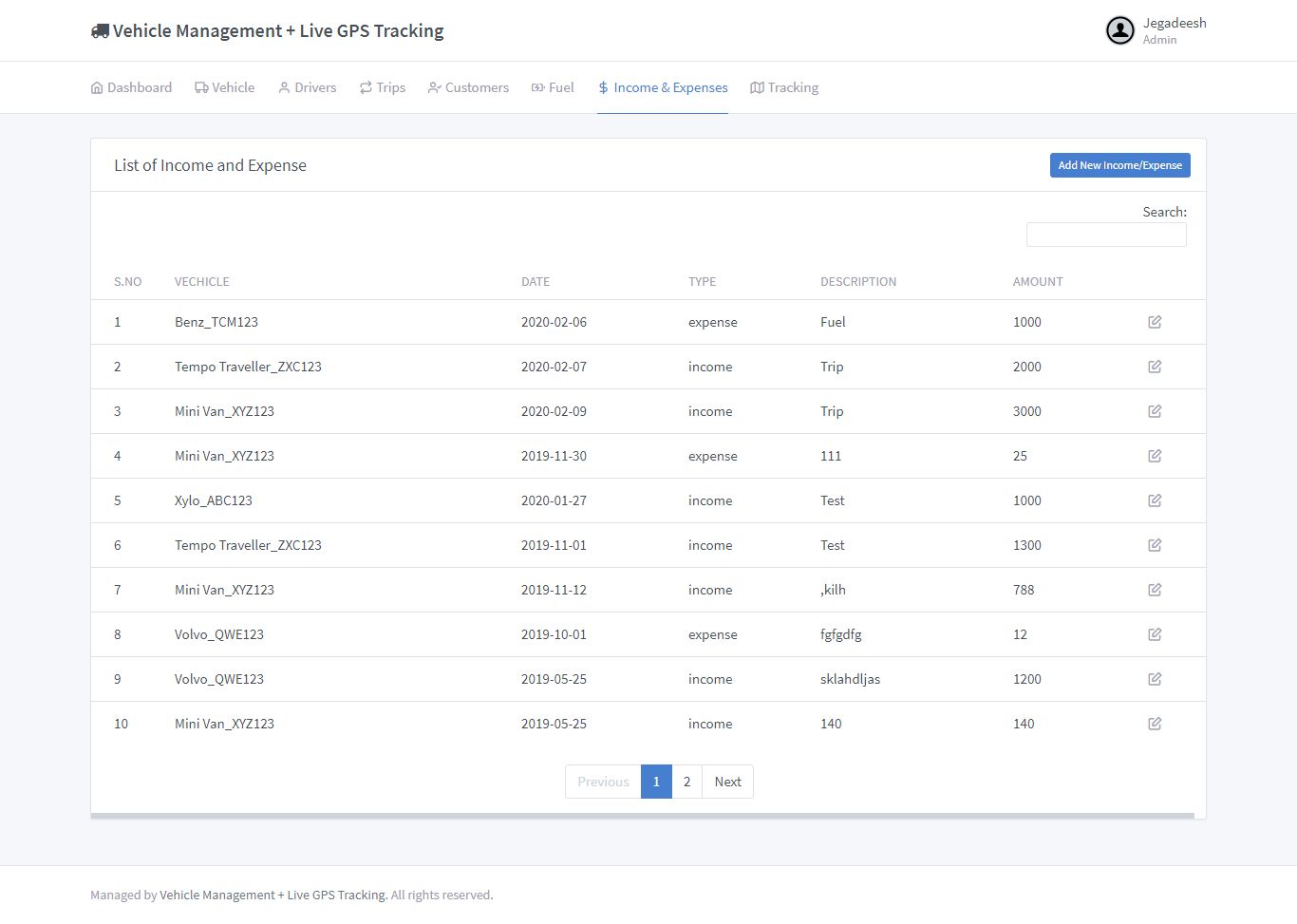Focus the Search input field
1297x924 pixels.
point(1106,235)
